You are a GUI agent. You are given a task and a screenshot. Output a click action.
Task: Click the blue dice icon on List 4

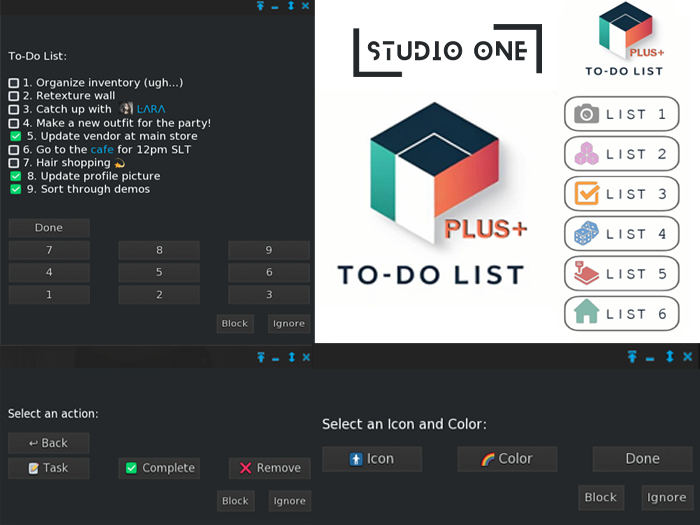[x=586, y=233]
